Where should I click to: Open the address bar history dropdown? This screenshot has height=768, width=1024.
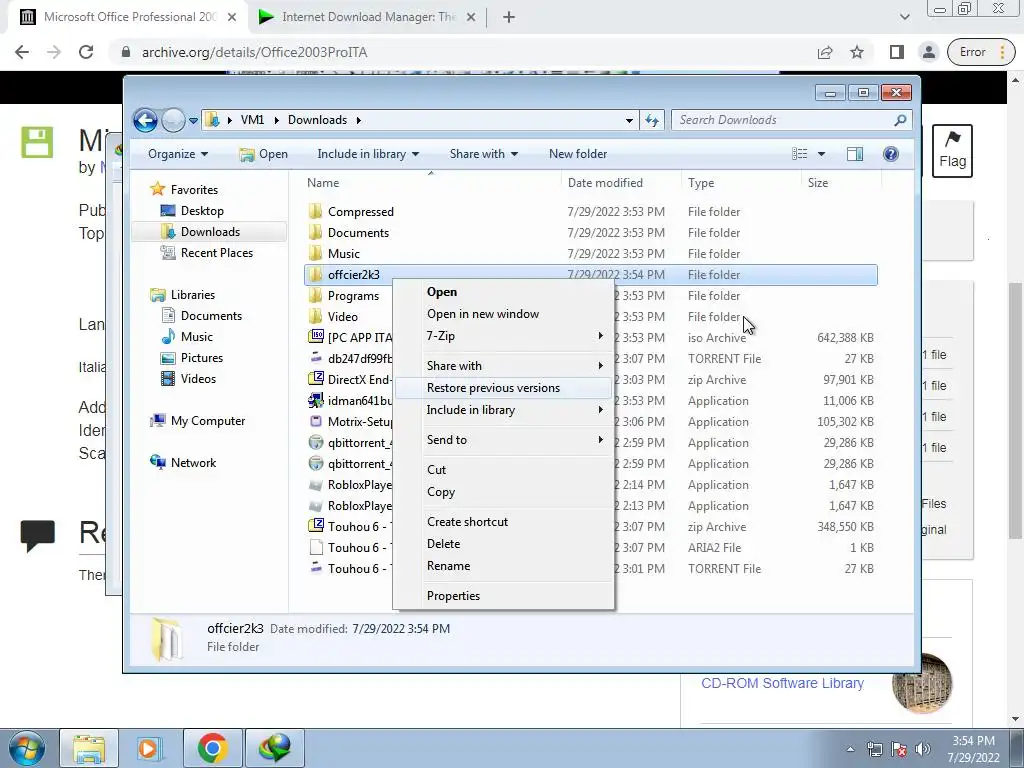[x=629, y=120]
